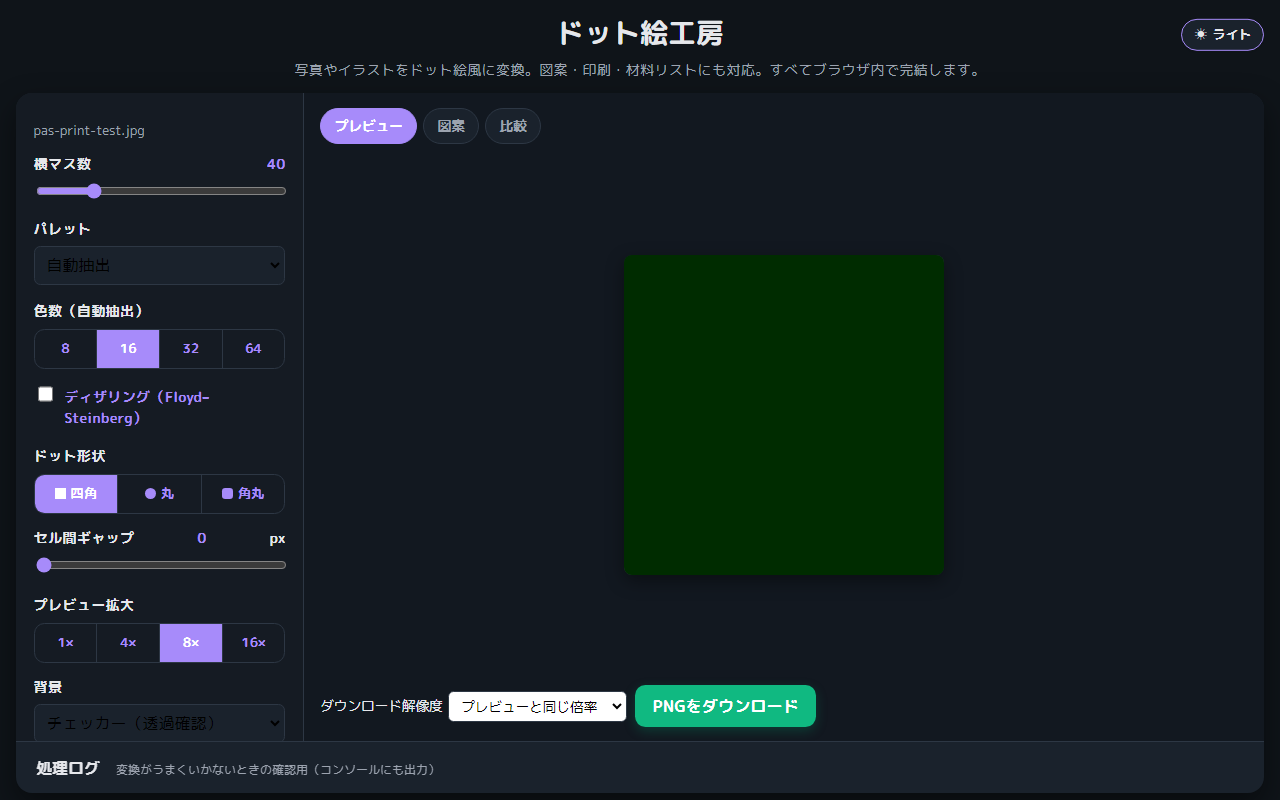The width and height of the screenshot is (1280, 800).
Task: Open the ダウンロード解像度 dropdown
Action: point(538,706)
